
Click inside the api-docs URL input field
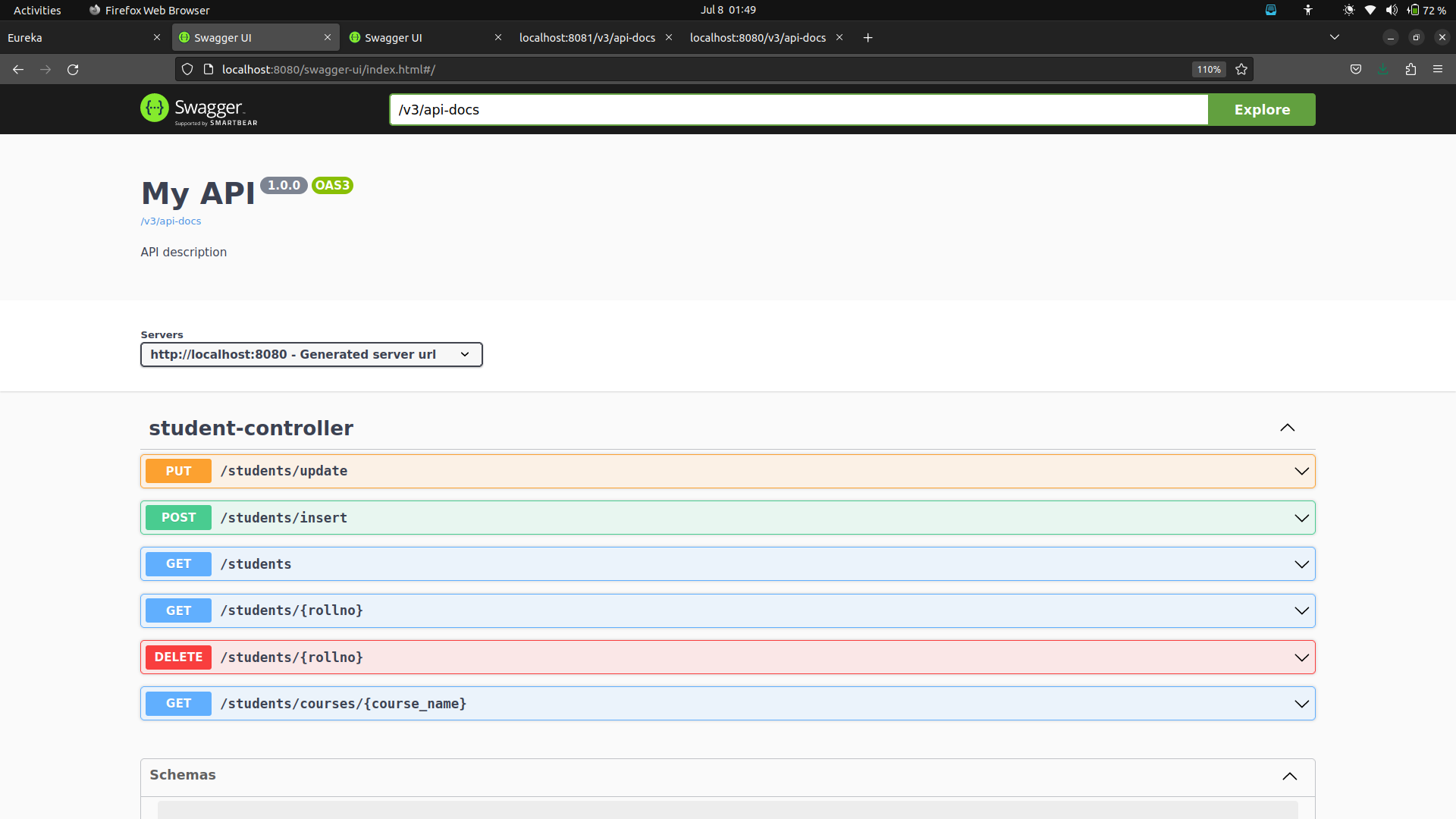796,109
